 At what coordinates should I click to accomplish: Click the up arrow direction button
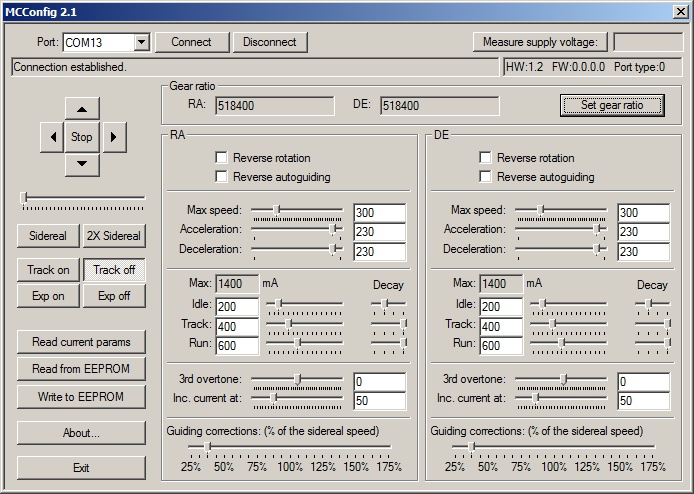82,109
